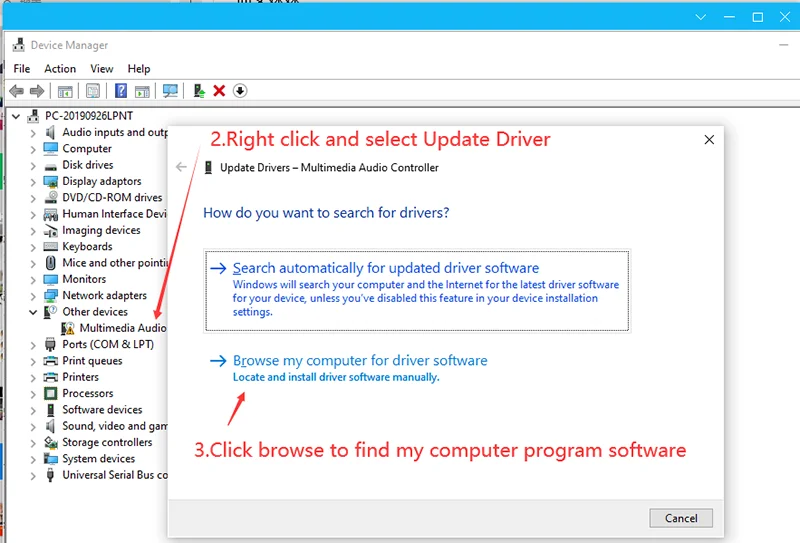Click Scan for hardware changes monitor icon

point(170,91)
